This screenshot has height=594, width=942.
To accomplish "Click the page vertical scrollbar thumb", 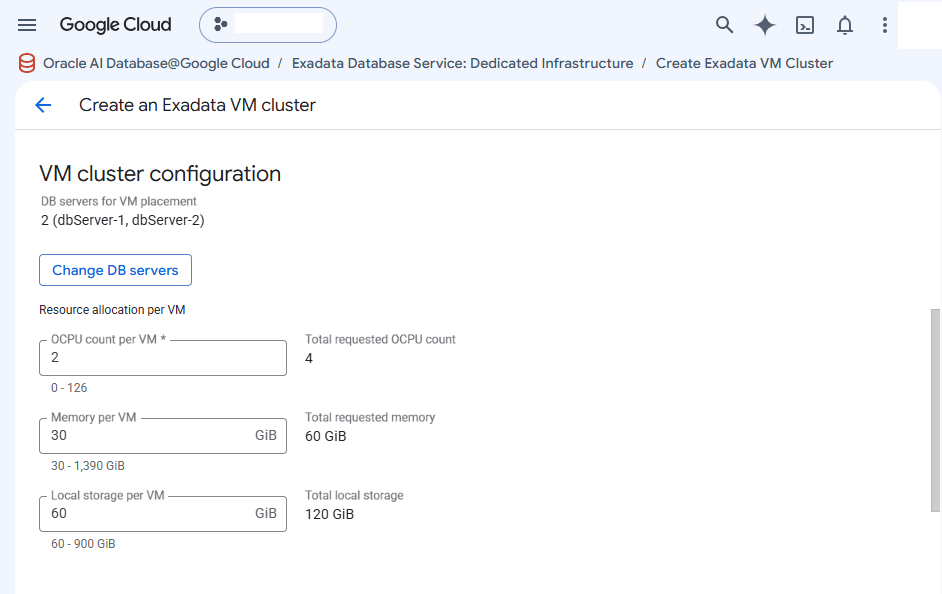I will (x=935, y=410).
